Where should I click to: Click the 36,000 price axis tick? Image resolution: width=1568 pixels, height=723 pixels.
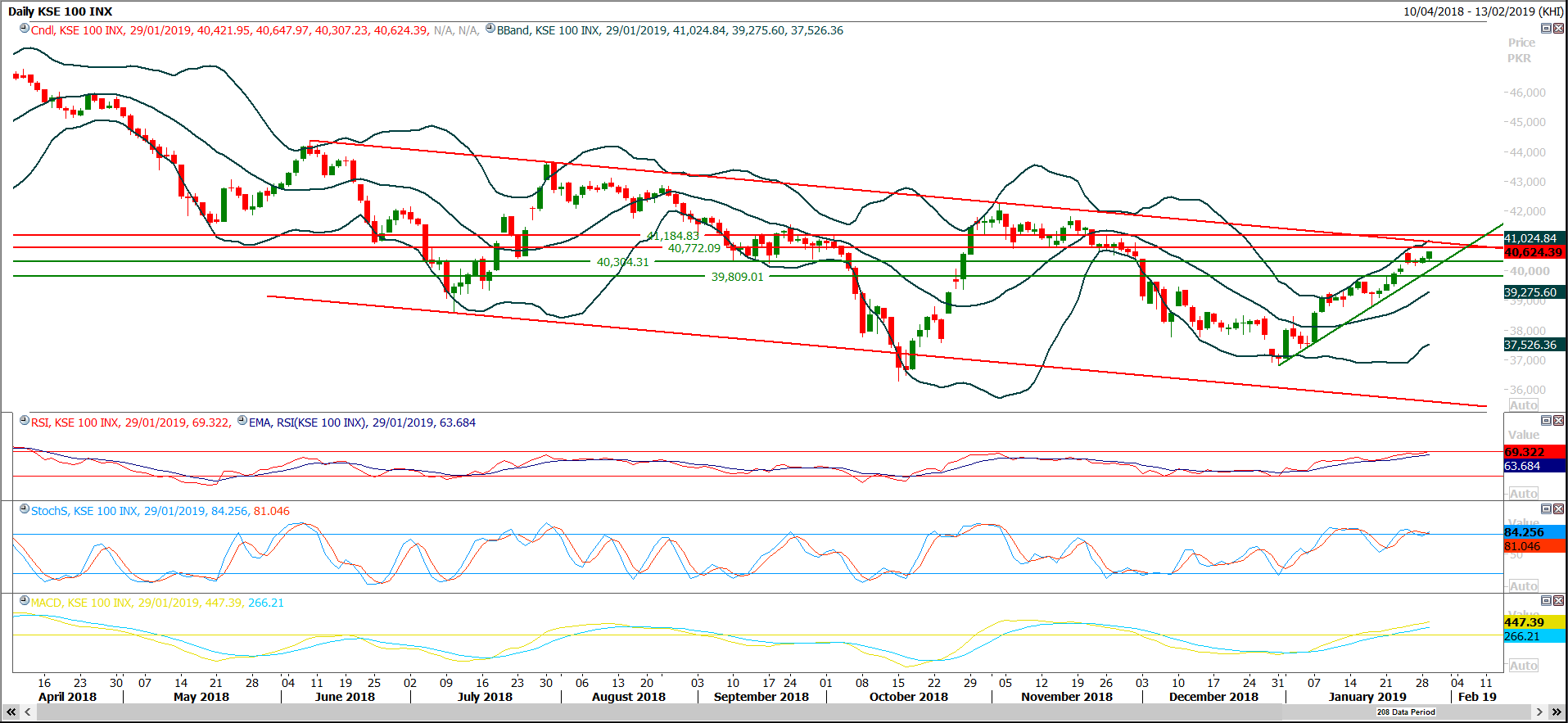coord(1528,390)
